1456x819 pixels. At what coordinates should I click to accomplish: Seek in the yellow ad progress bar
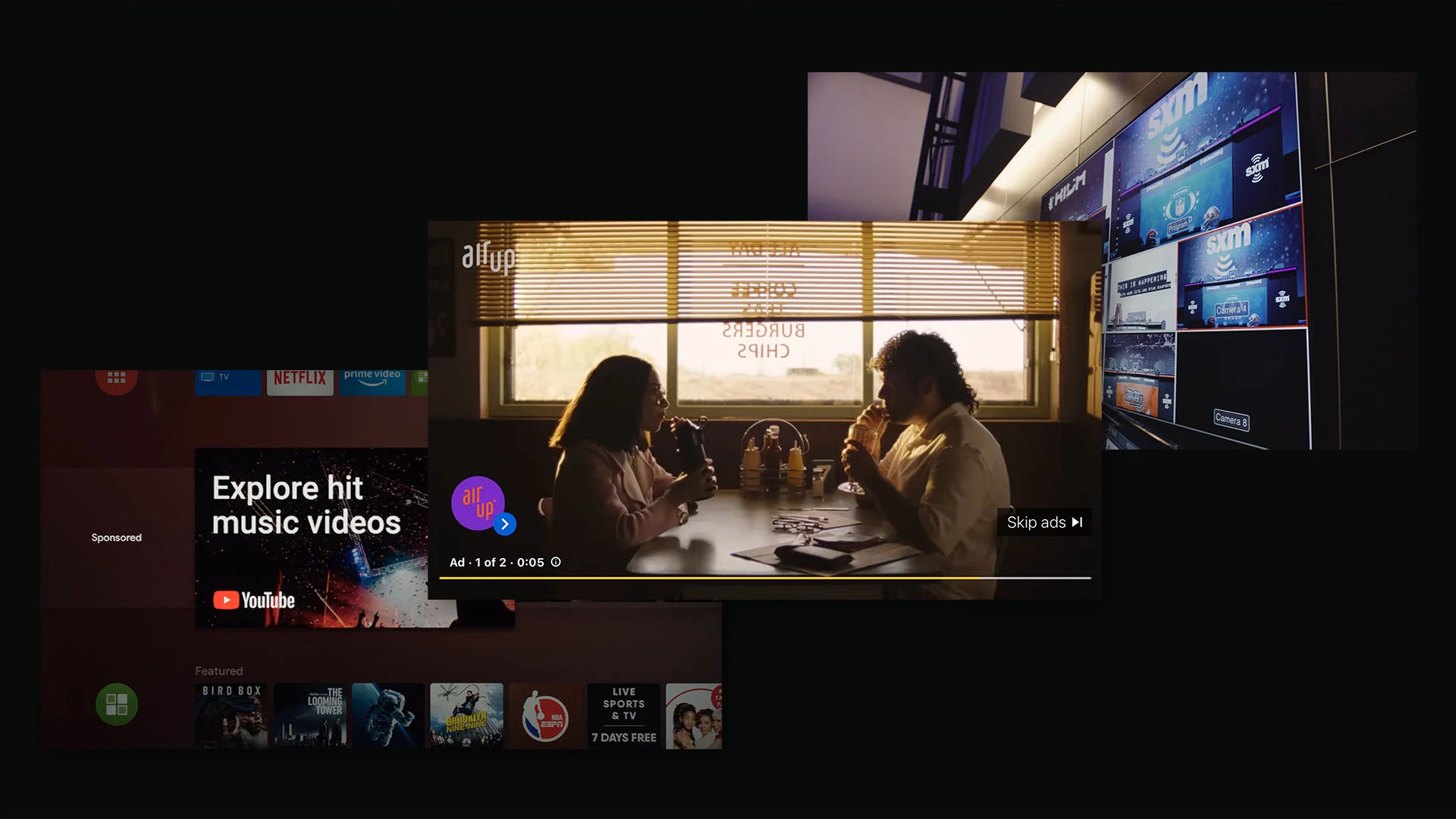[x=765, y=578]
